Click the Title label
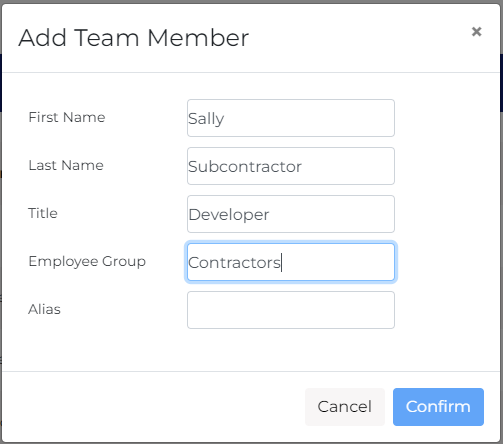This screenshot has width=503, height=444. [43, 213]
